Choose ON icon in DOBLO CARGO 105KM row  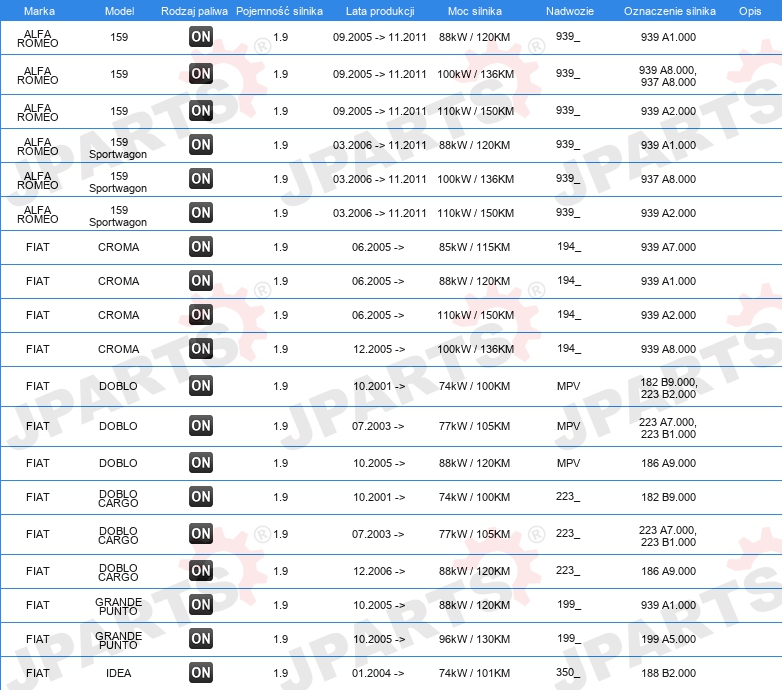point(201,533)
